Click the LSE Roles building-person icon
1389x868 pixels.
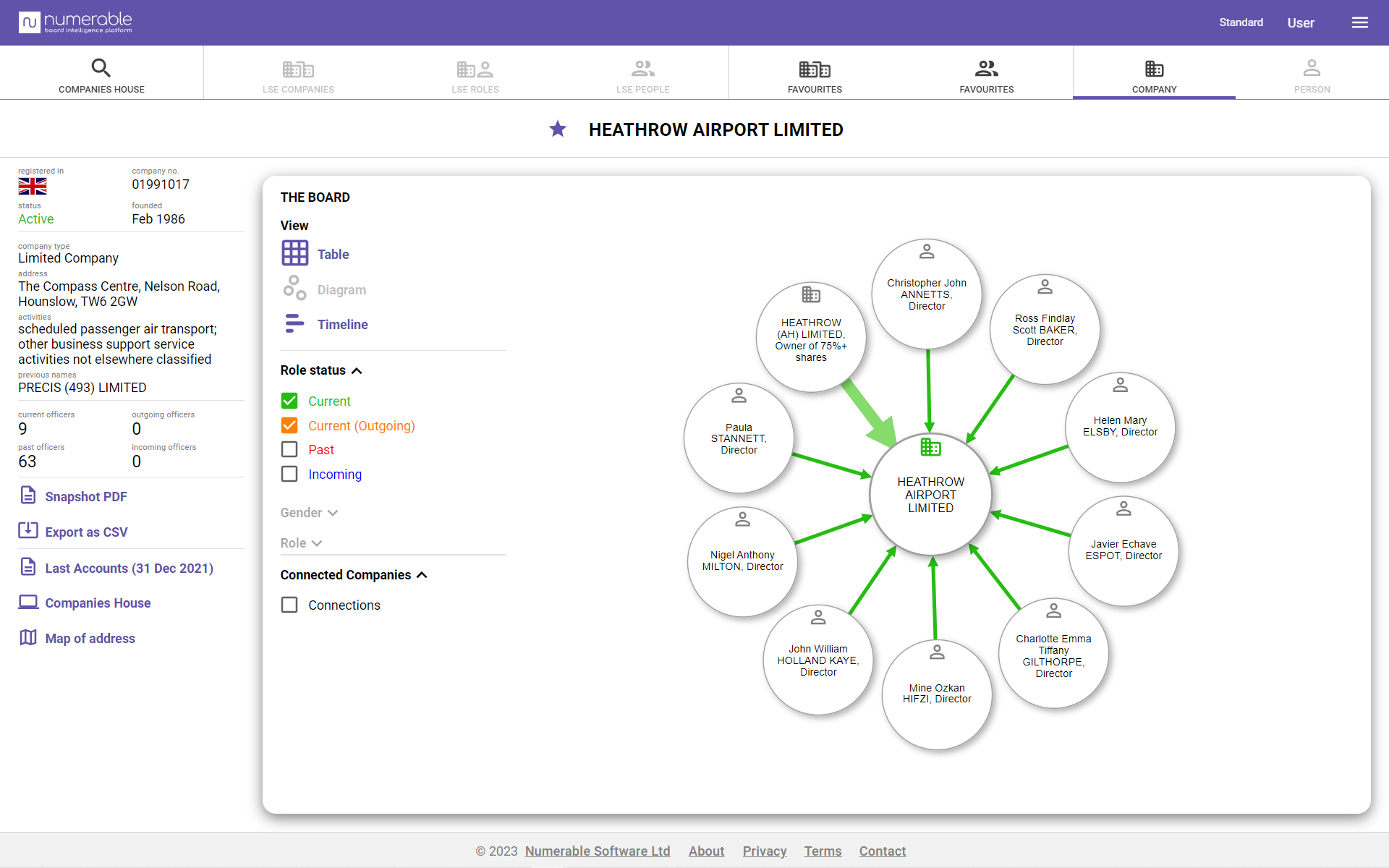tap(475, 69)
